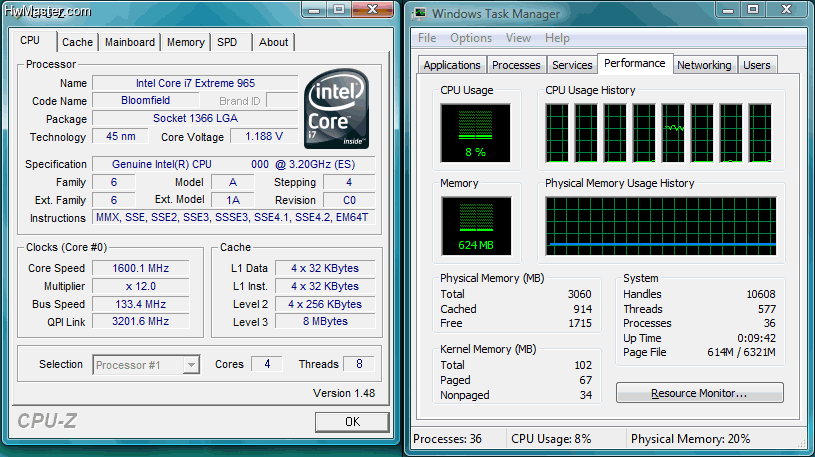Click the Multiplier value 'x 12.0'
This screenshot has width=815, height=457.
pyautogui.click(x=140, y=286)
